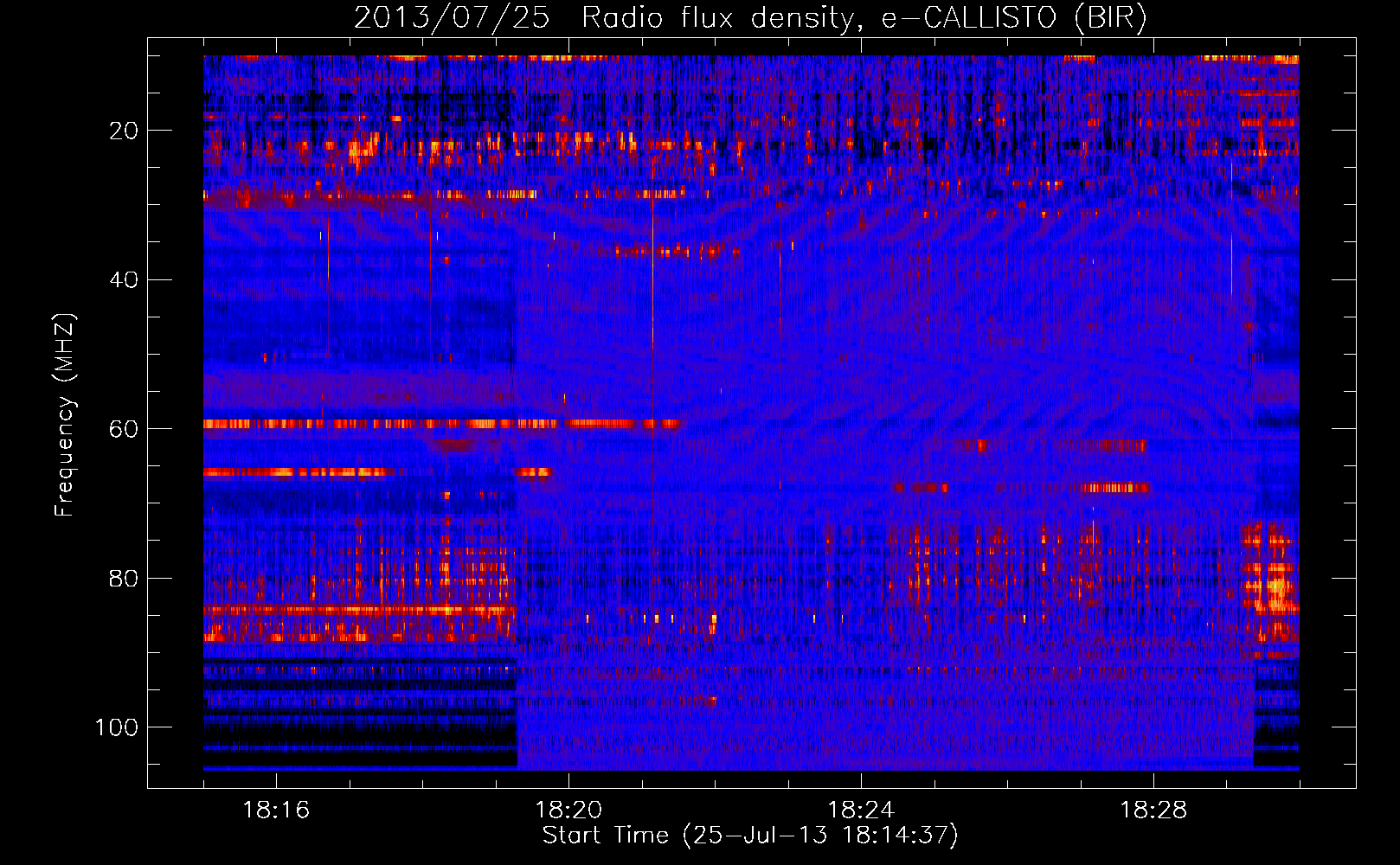Click the 18:20 time axis label

coord(568,811)
